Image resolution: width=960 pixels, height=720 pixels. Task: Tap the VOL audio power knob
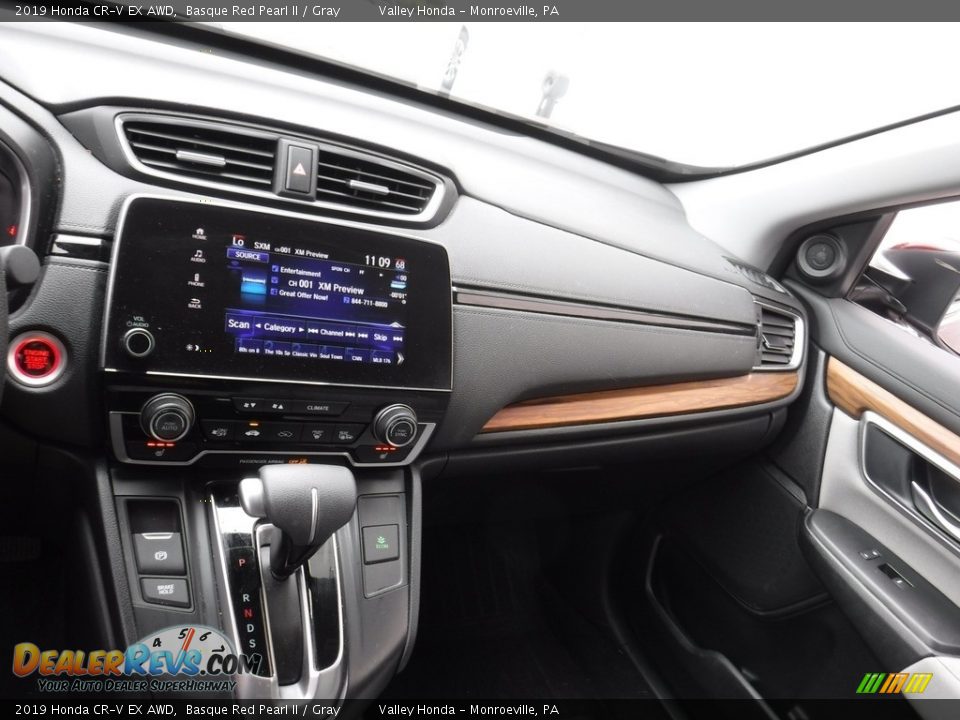(138, 343)
